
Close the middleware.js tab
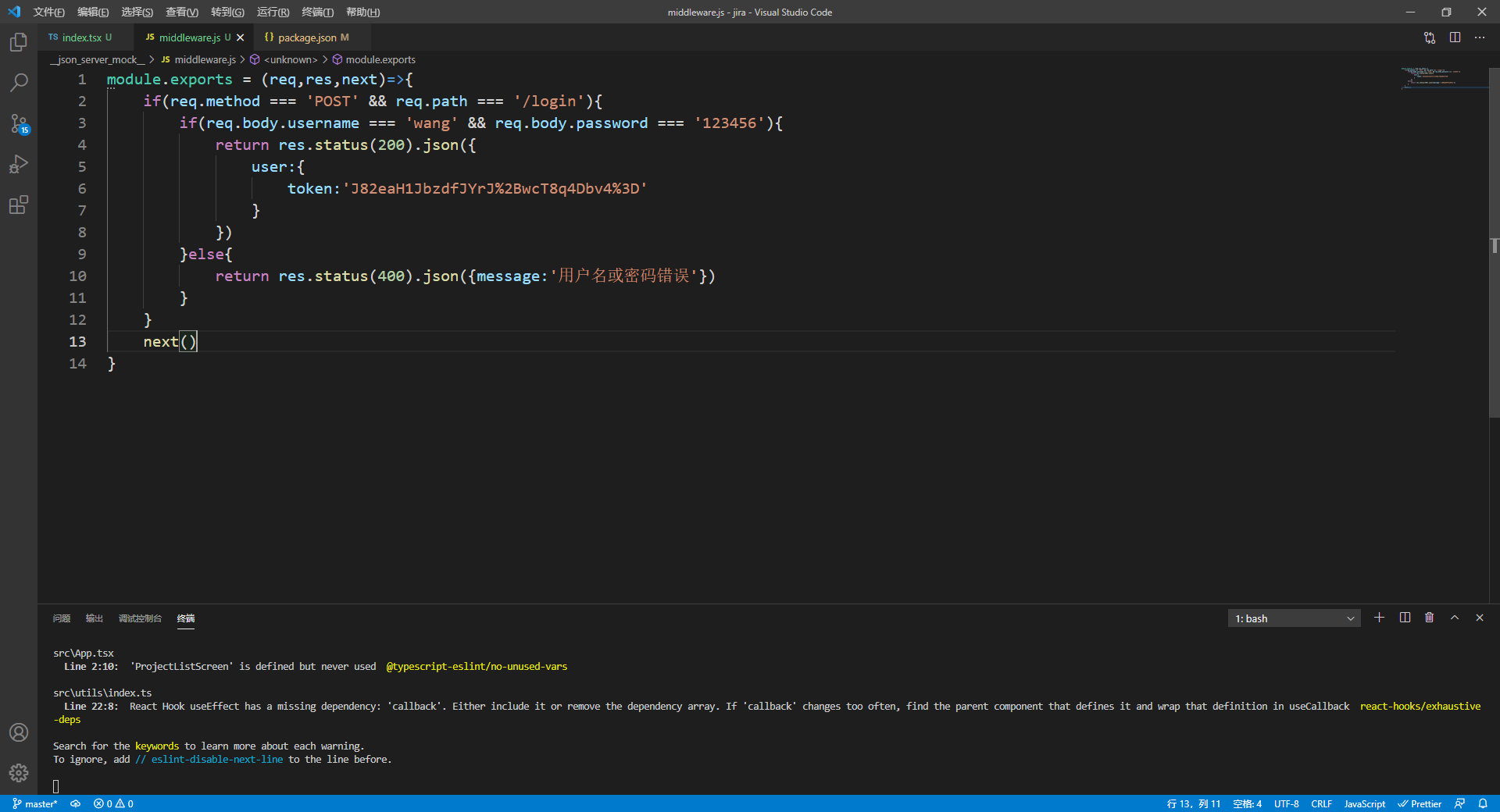[241, 37]
